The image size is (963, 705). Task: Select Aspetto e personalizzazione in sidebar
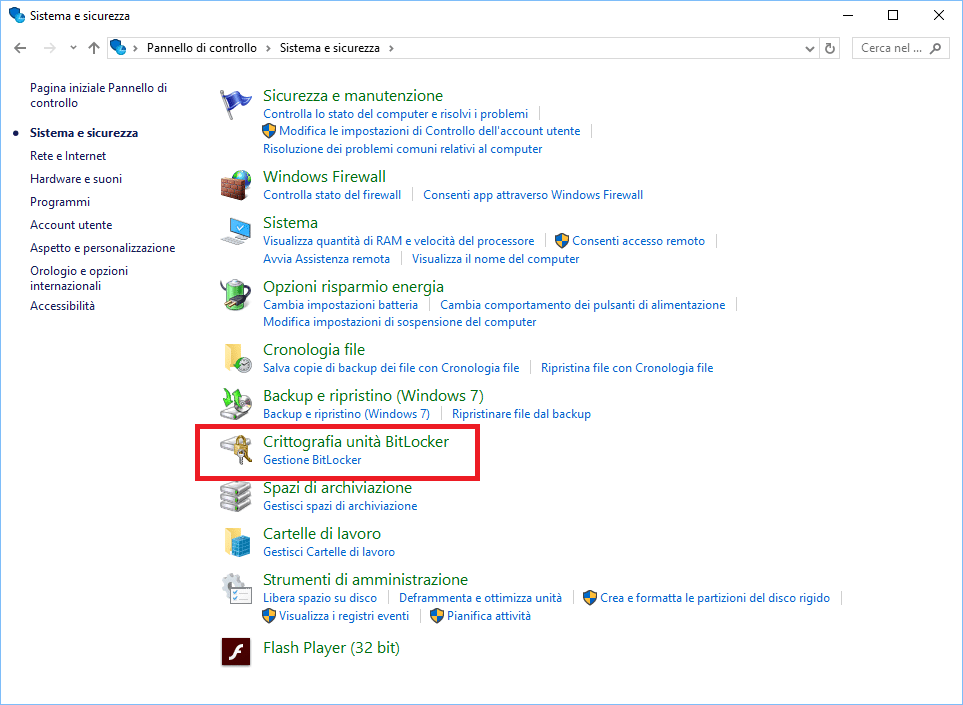point(103,248)
